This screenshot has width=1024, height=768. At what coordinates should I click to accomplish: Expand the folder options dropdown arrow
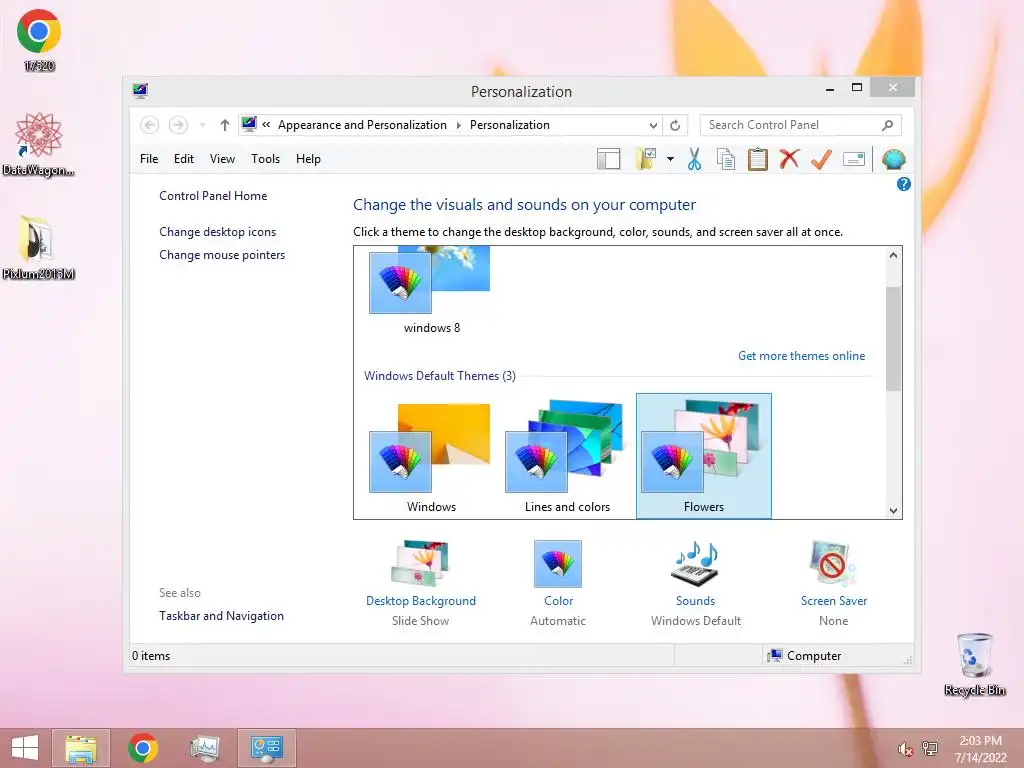[670, 159]
